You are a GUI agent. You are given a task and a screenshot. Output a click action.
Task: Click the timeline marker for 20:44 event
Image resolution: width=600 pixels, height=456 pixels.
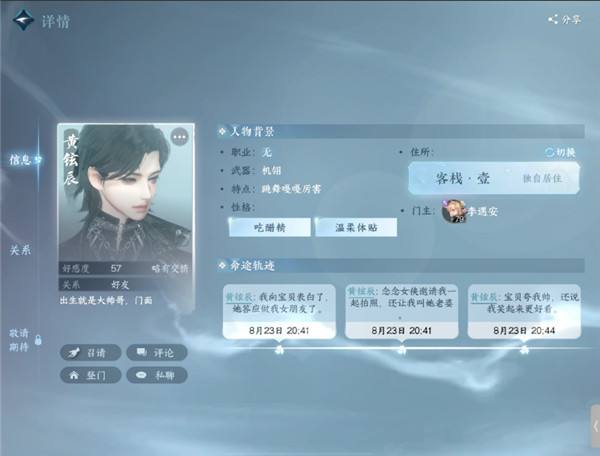525,349
